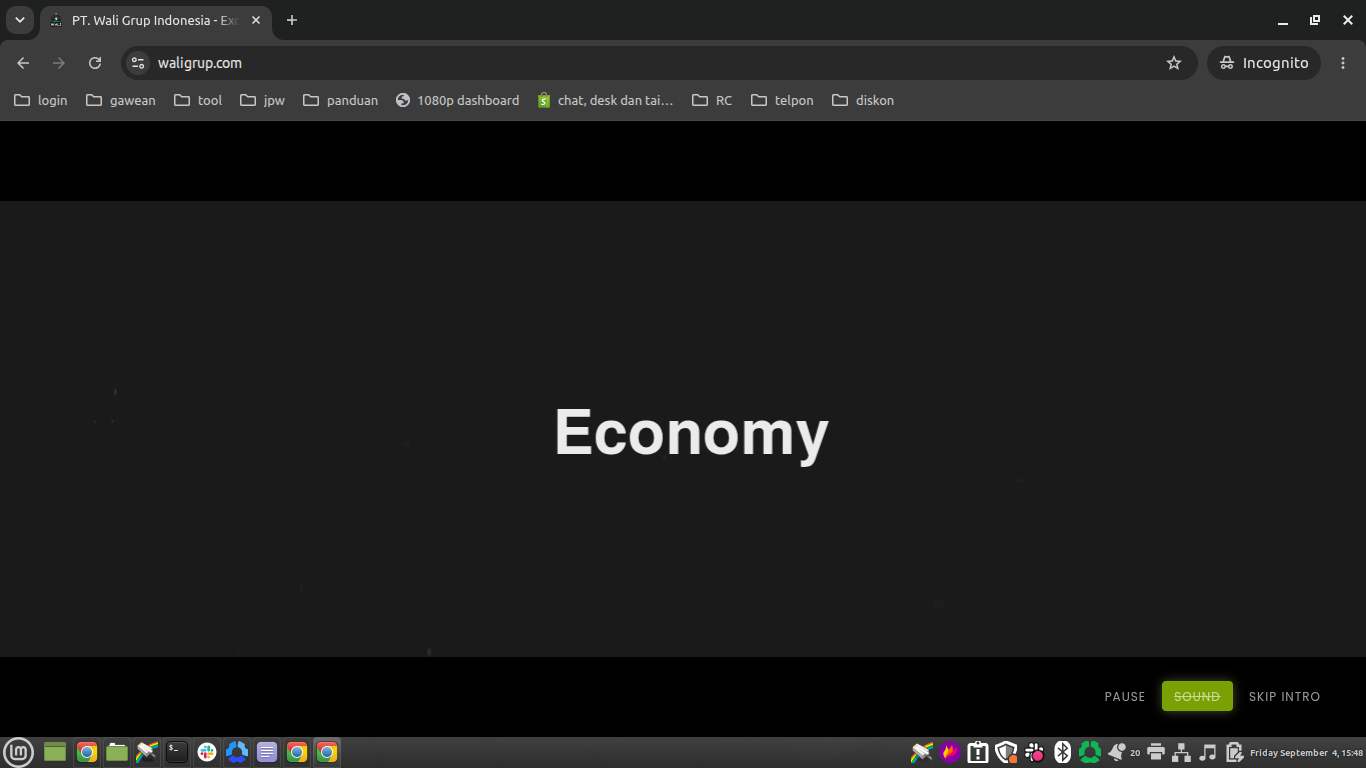Open the printer tray icon

coord(1156,752)
